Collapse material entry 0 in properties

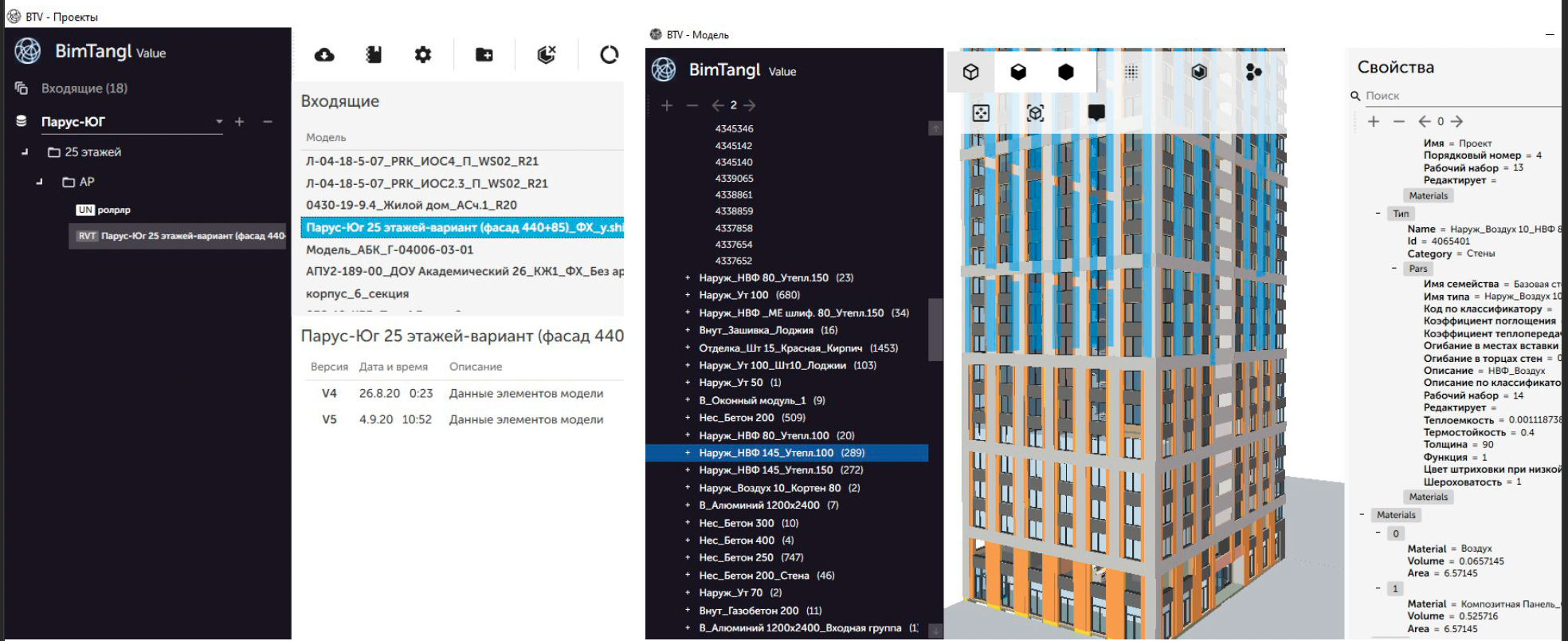click(x=1378, y=533)
